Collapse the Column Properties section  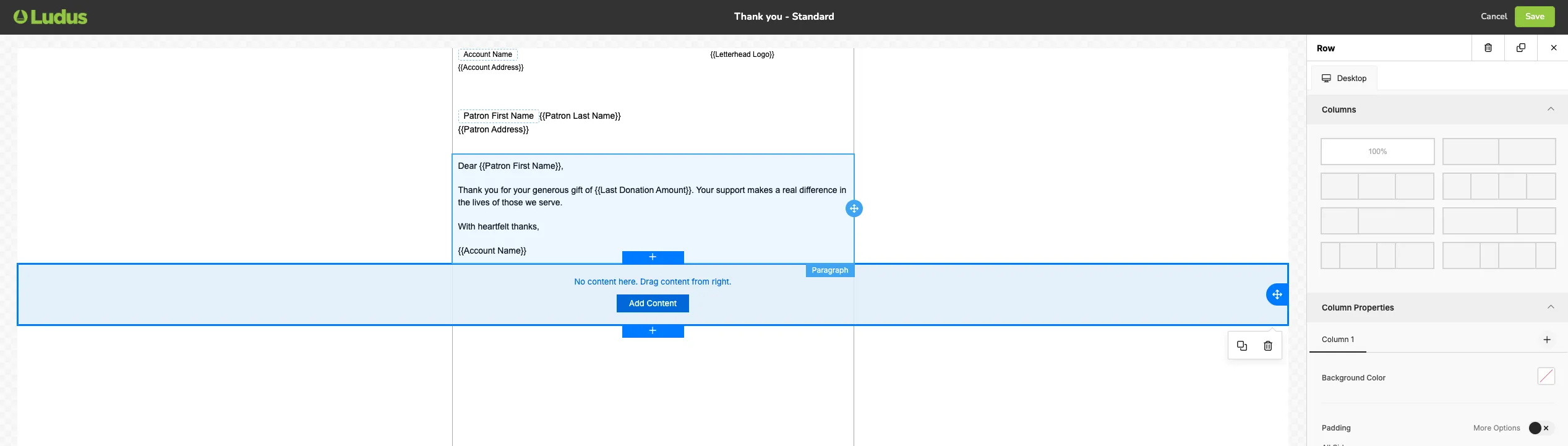1550,307
